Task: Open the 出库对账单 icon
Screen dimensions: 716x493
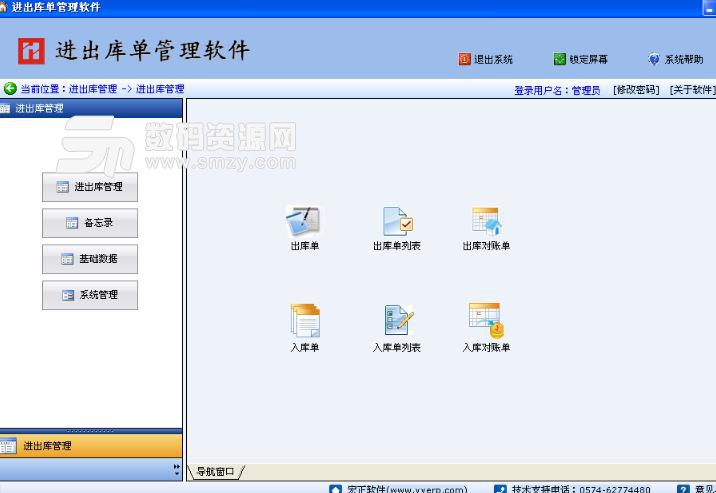Action: 486,221
